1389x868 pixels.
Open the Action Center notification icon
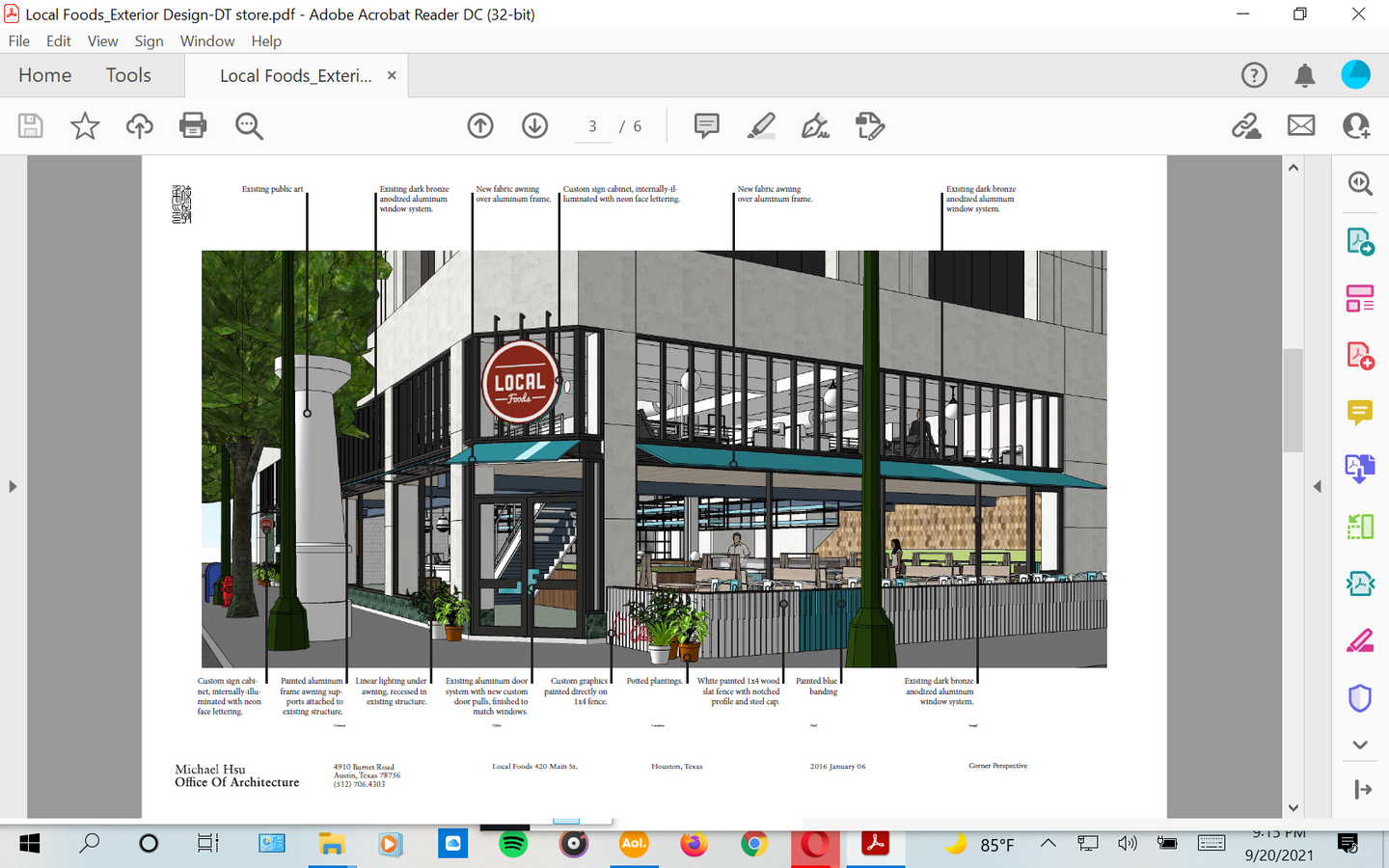coord(1348,844)
